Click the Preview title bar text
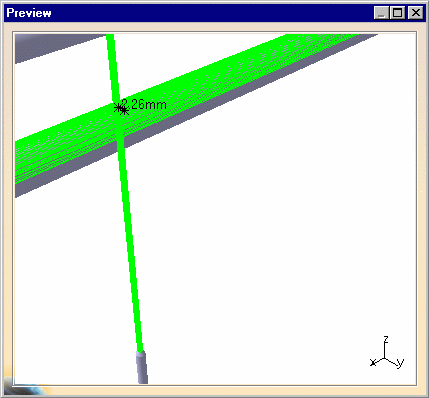429x398 pixels. click(29, 13)
